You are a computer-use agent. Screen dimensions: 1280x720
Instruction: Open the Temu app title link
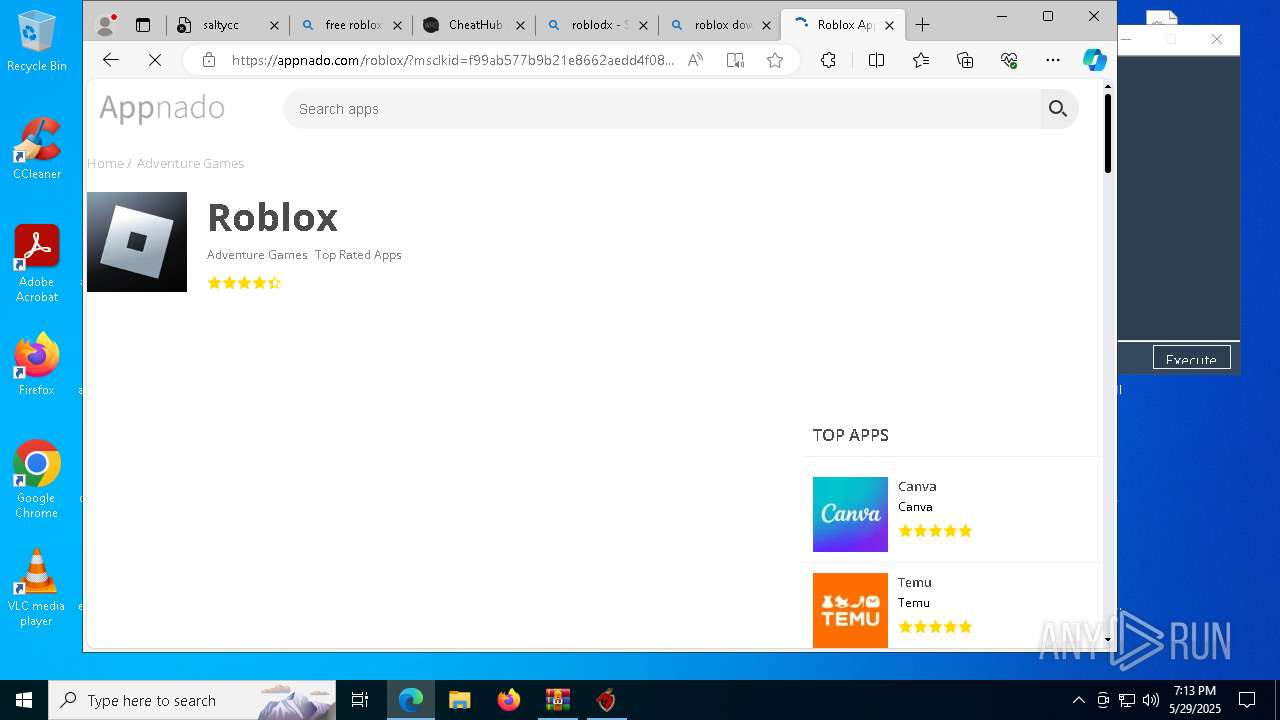[915, 583]
